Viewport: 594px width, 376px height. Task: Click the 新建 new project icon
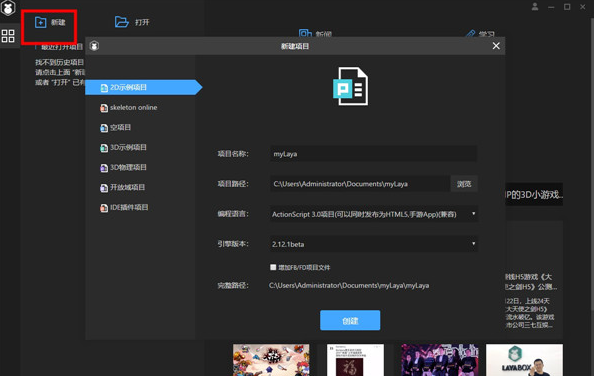41,22
